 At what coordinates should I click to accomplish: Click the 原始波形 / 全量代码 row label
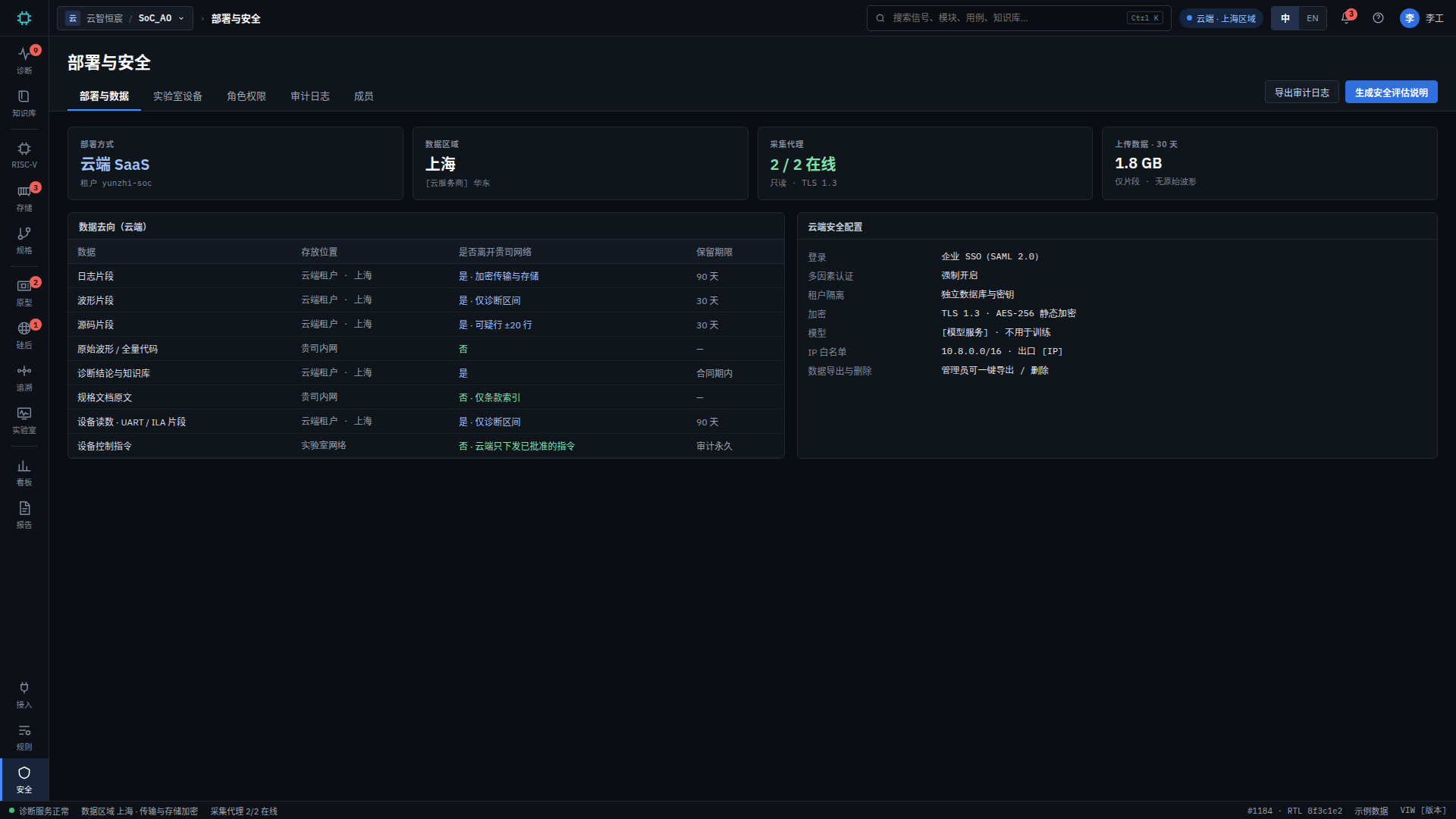click(x=118, y=349)
